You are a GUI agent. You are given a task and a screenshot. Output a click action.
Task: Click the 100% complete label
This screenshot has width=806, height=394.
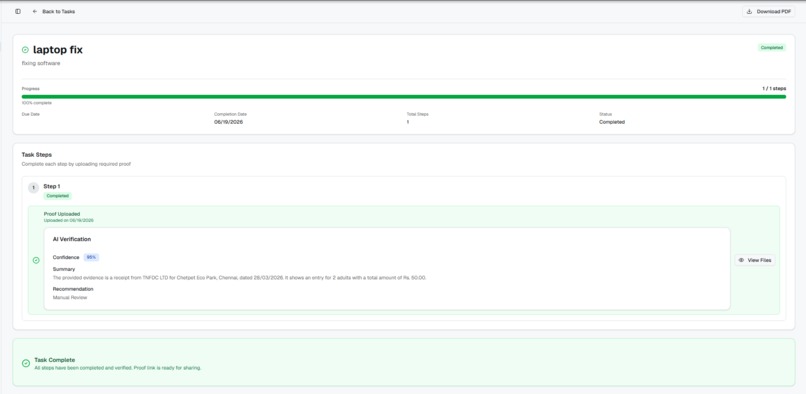tap(36, 103)
